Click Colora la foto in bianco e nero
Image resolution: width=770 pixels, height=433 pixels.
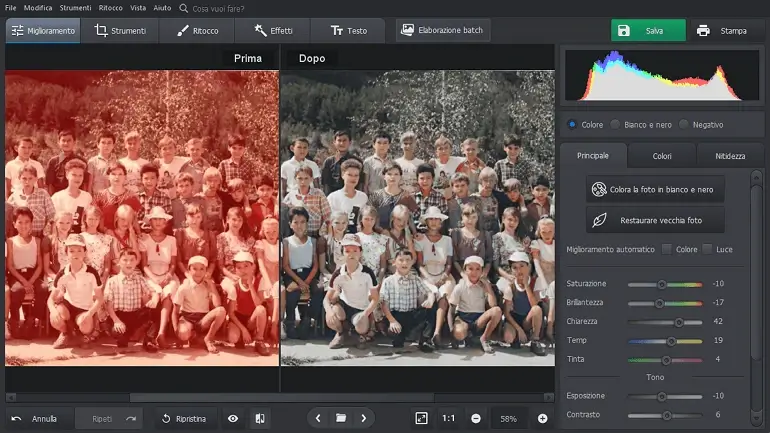point(655,189)
